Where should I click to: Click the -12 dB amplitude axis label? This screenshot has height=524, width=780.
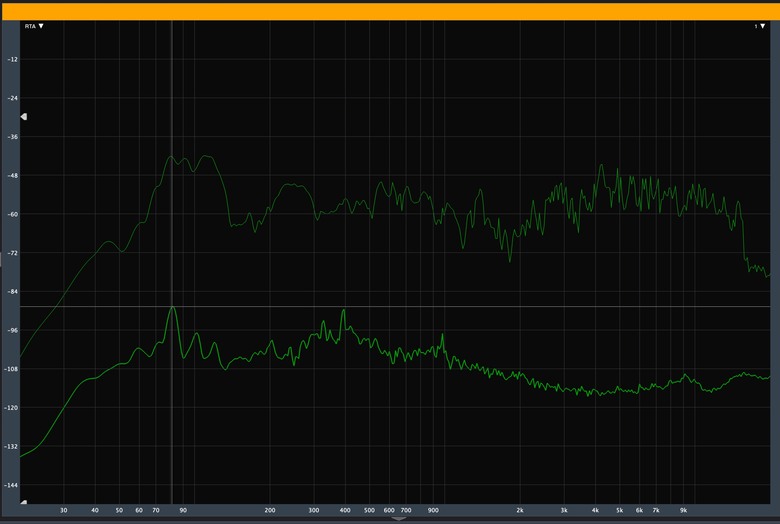click(12, 59)
